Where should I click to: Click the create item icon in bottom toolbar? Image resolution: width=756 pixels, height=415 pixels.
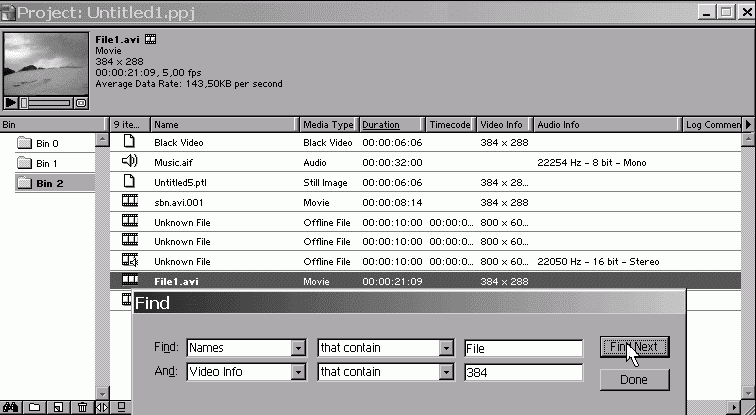tap(58, 407)
